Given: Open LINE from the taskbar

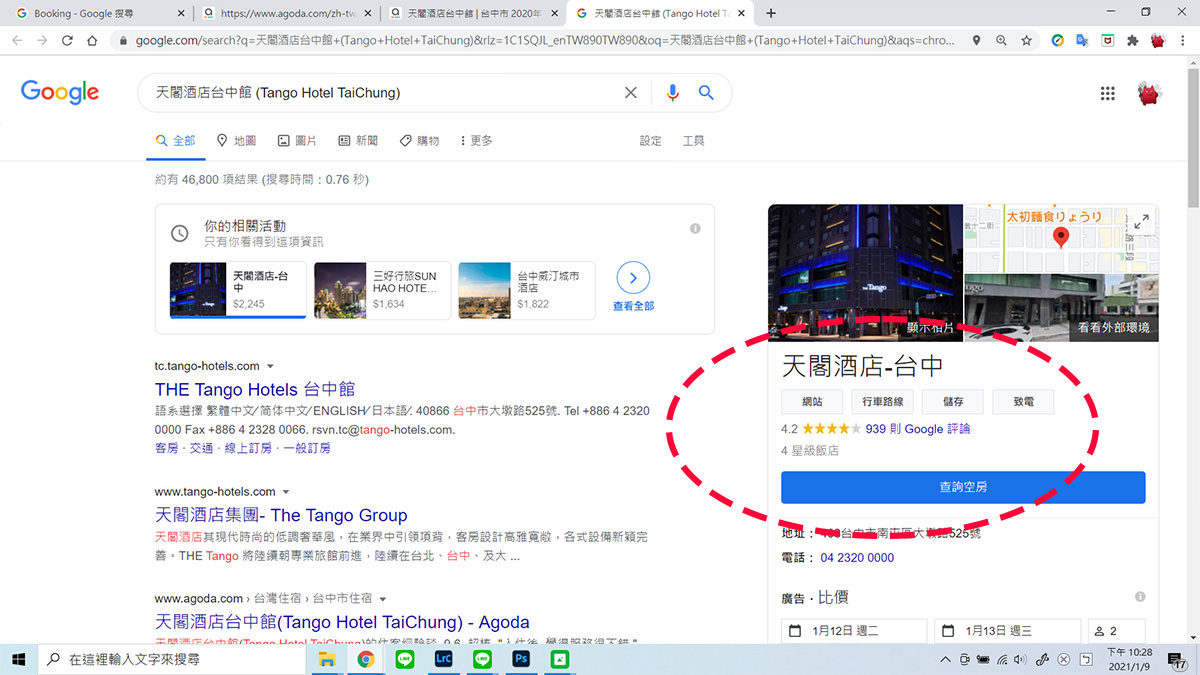Looking at the screenshot, I should point(404,659).
